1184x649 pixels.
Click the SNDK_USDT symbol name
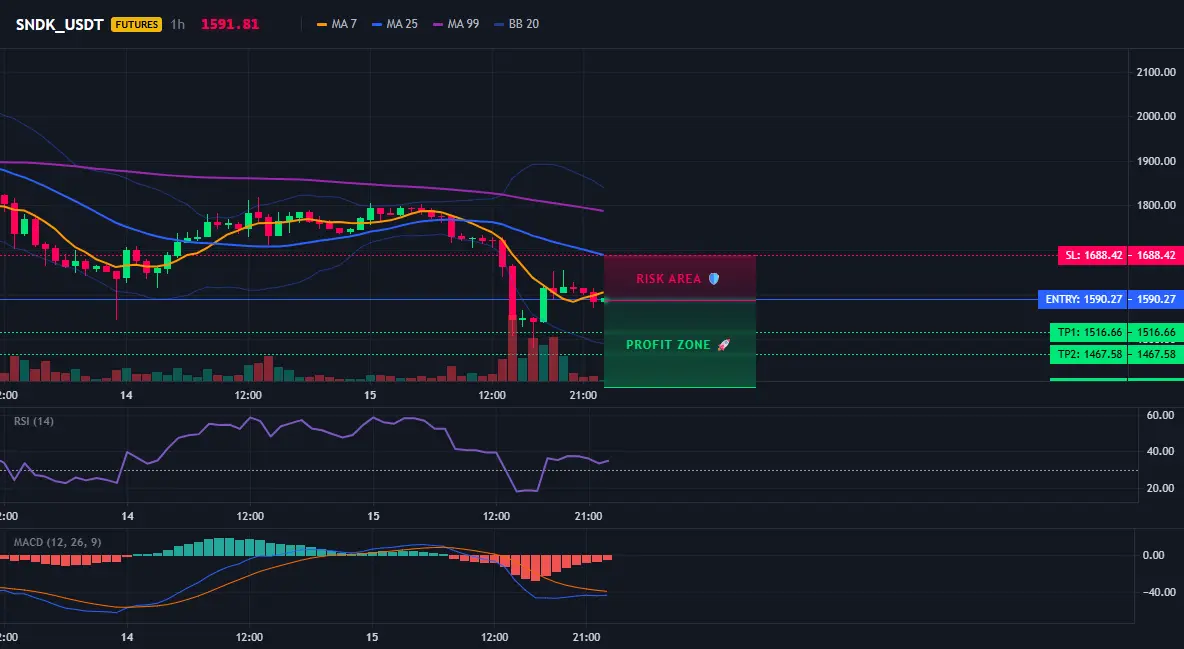pos(60,24)
